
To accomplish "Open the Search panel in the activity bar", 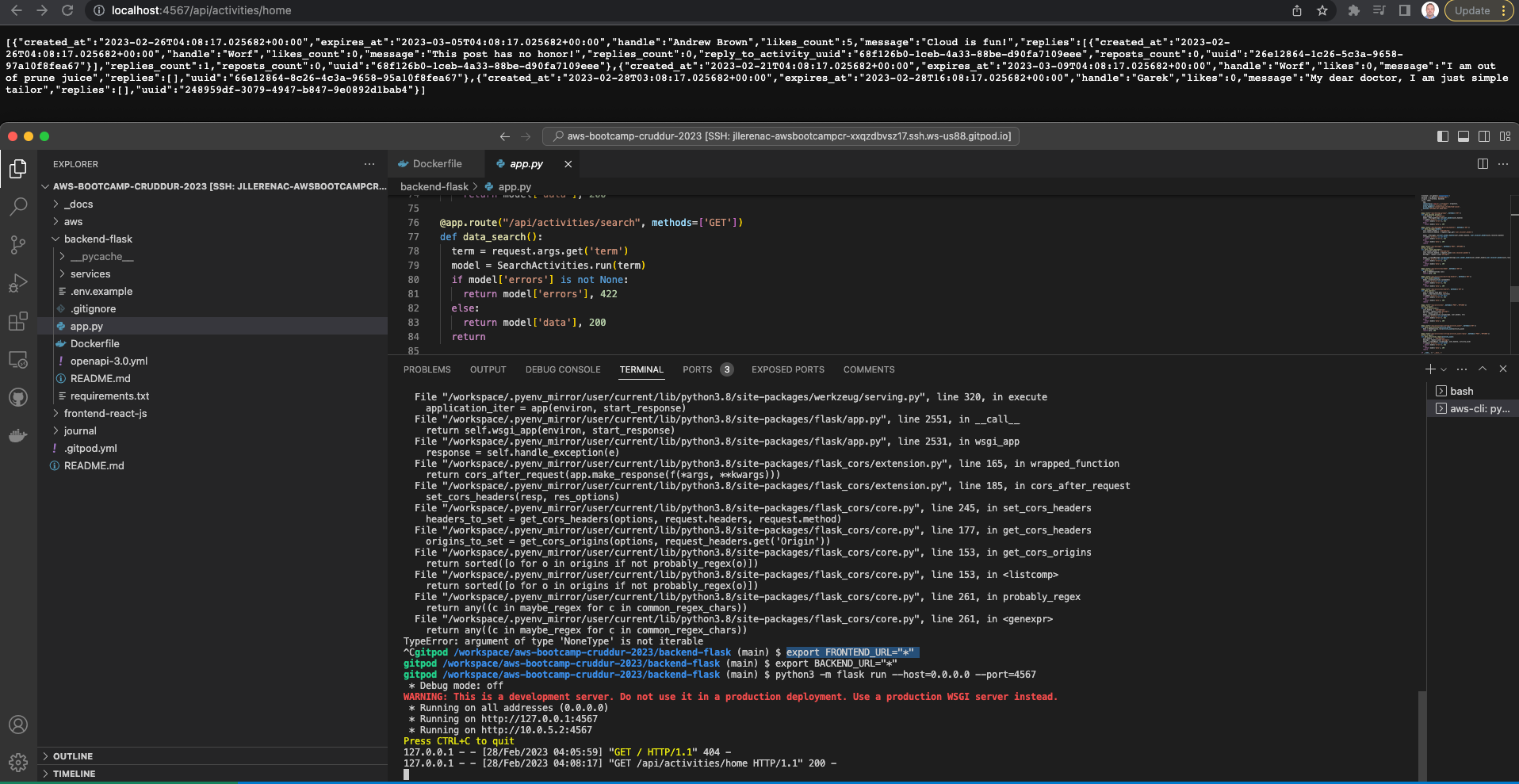I will click(18, 206).
